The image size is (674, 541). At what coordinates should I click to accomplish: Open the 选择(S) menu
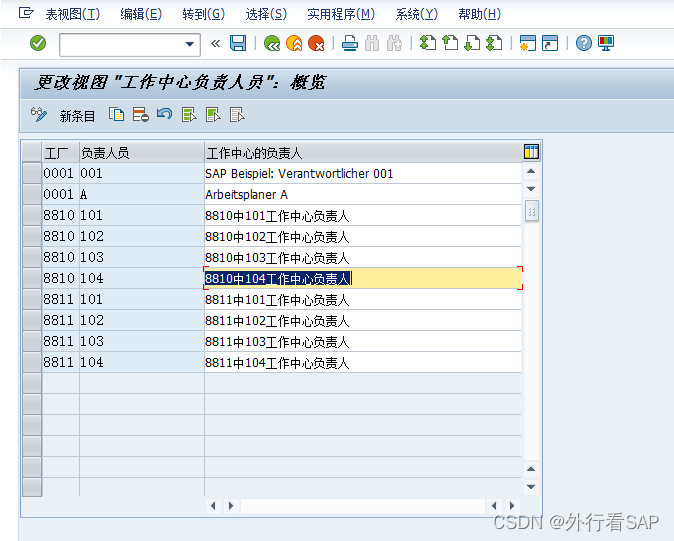tap(266, 14)
